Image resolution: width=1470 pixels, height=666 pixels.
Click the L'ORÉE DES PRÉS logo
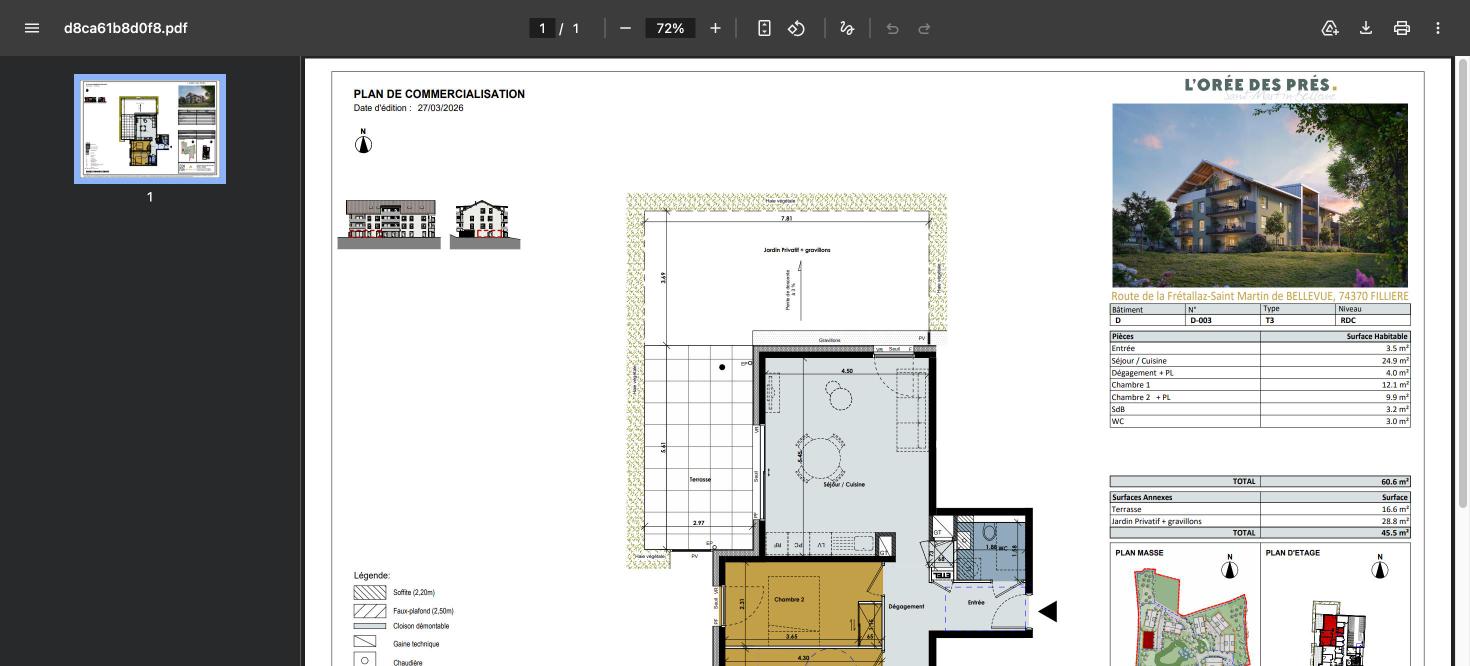tap(1260, 86)
